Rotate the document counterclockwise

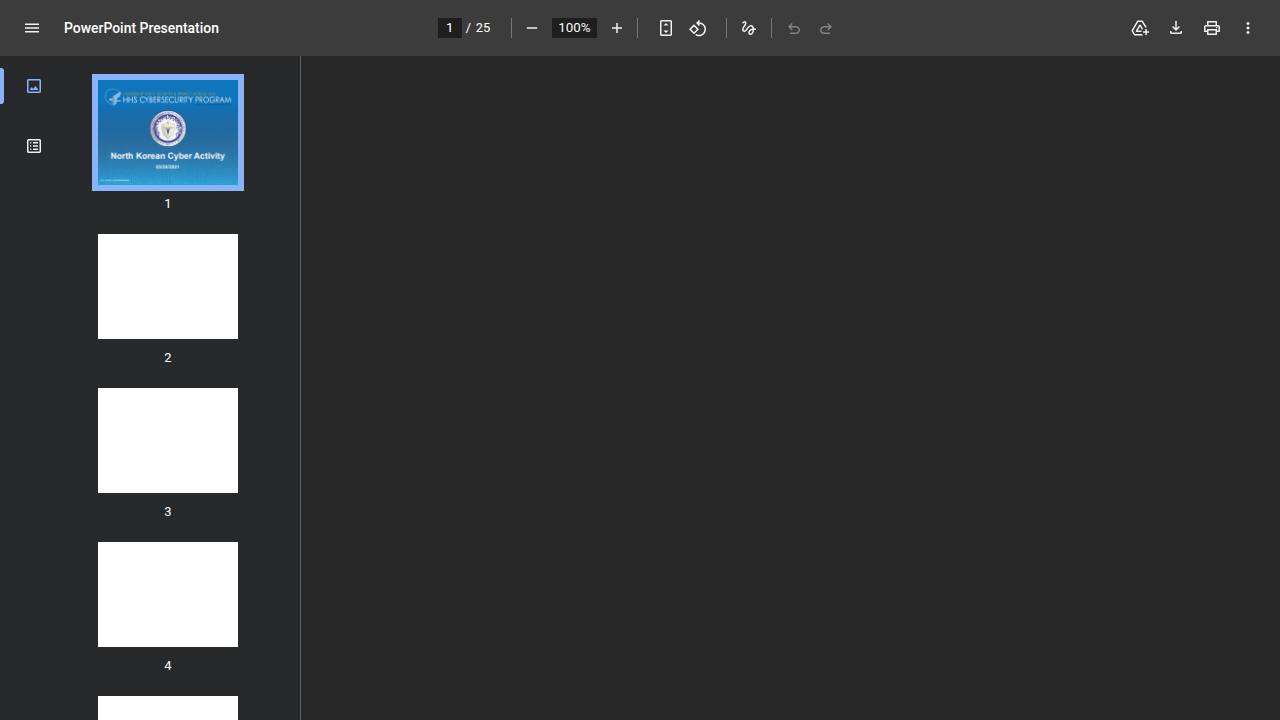pos(698,28)
